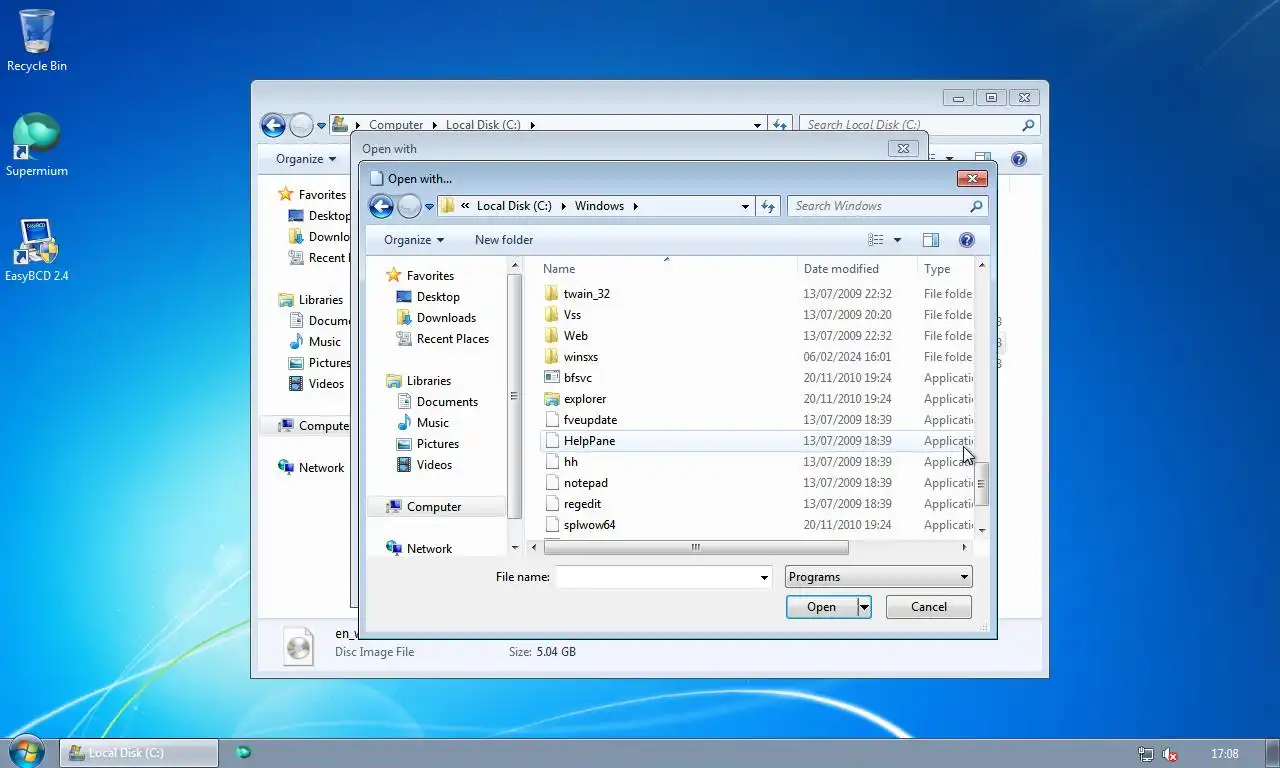The width and height of the screenshot is (1280, 768).
Task: Click the file list vertical scrollbar thumb
Action: [982, 484]
